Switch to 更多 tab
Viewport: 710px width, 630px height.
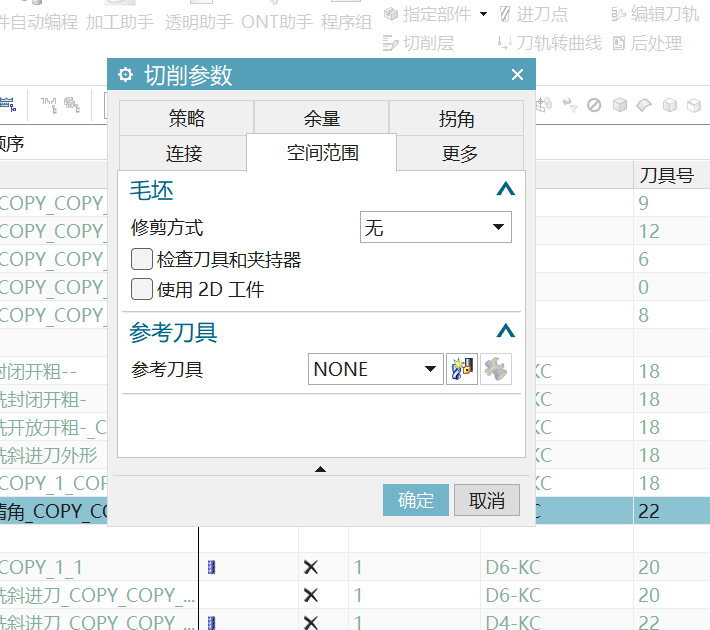[460, 153]
